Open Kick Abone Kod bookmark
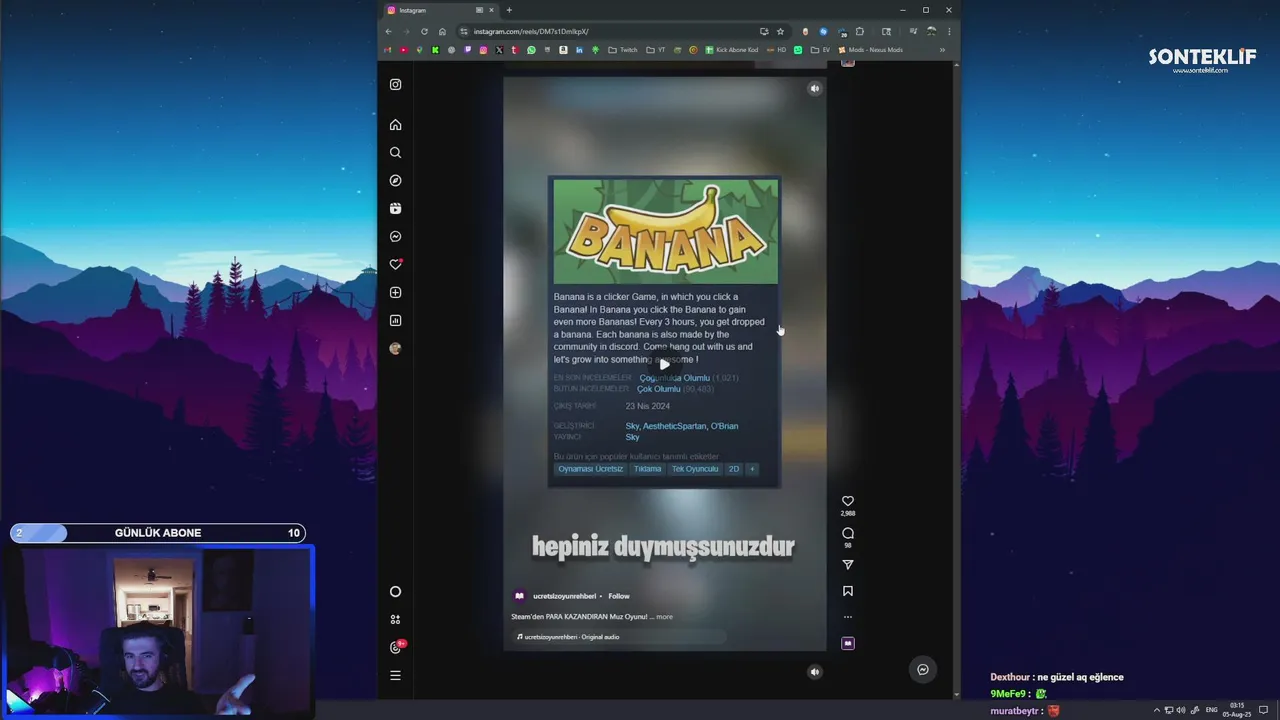The width and height of the screenshot is (1280, 720). [732, 50]
